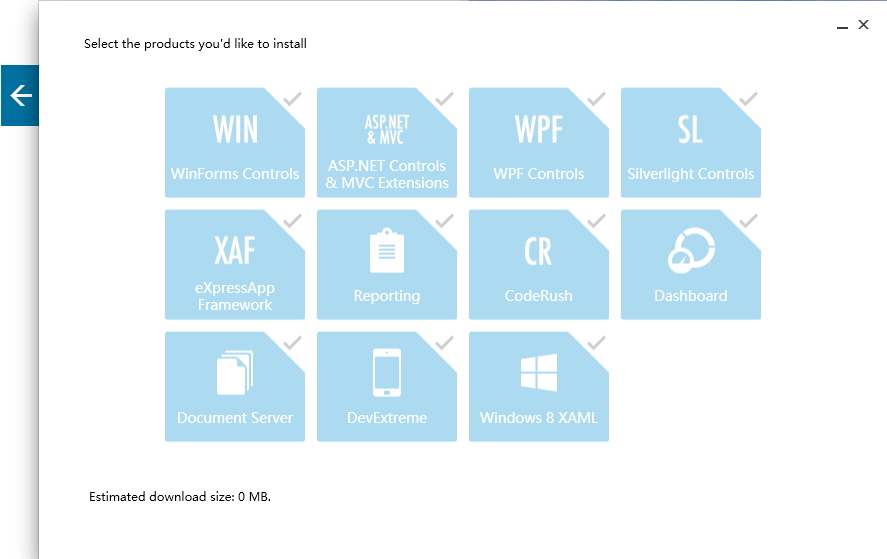Viewport: 887px width, 559px height.
Task: Close the installer window
Action: pos(863,25)
